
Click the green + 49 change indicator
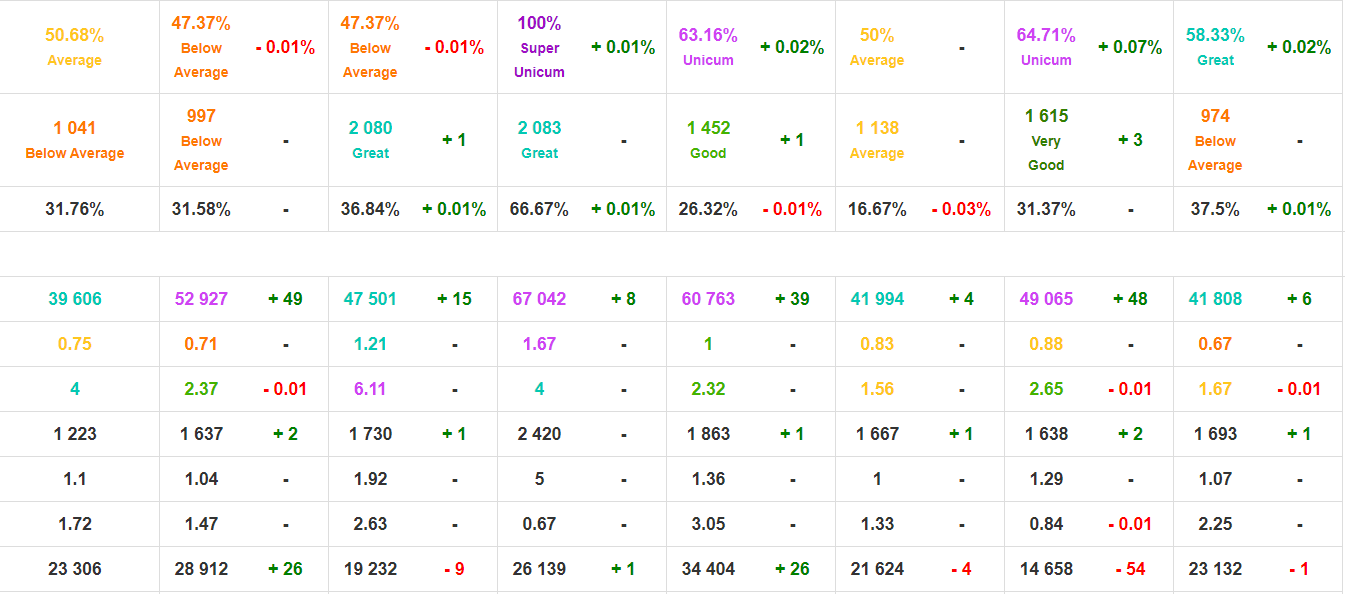pos(285,299)
